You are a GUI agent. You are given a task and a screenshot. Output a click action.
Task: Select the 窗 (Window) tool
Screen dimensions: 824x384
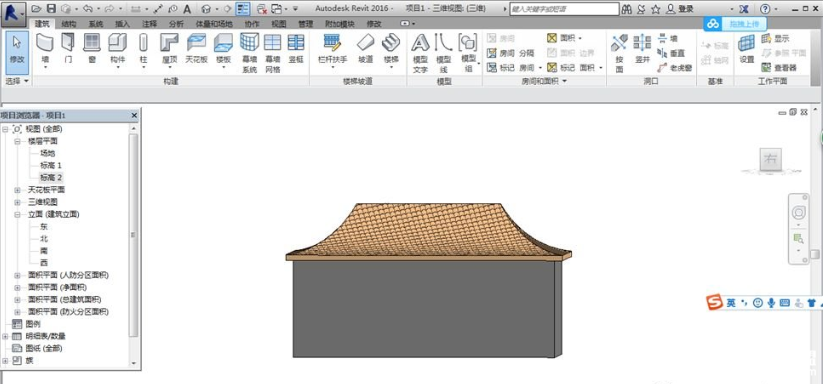click(92, 49)
